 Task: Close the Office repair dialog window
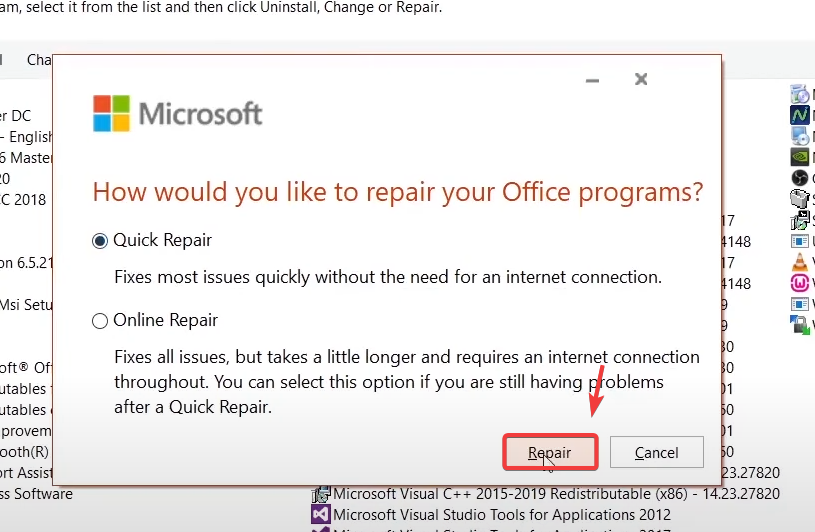pos(641,80)
